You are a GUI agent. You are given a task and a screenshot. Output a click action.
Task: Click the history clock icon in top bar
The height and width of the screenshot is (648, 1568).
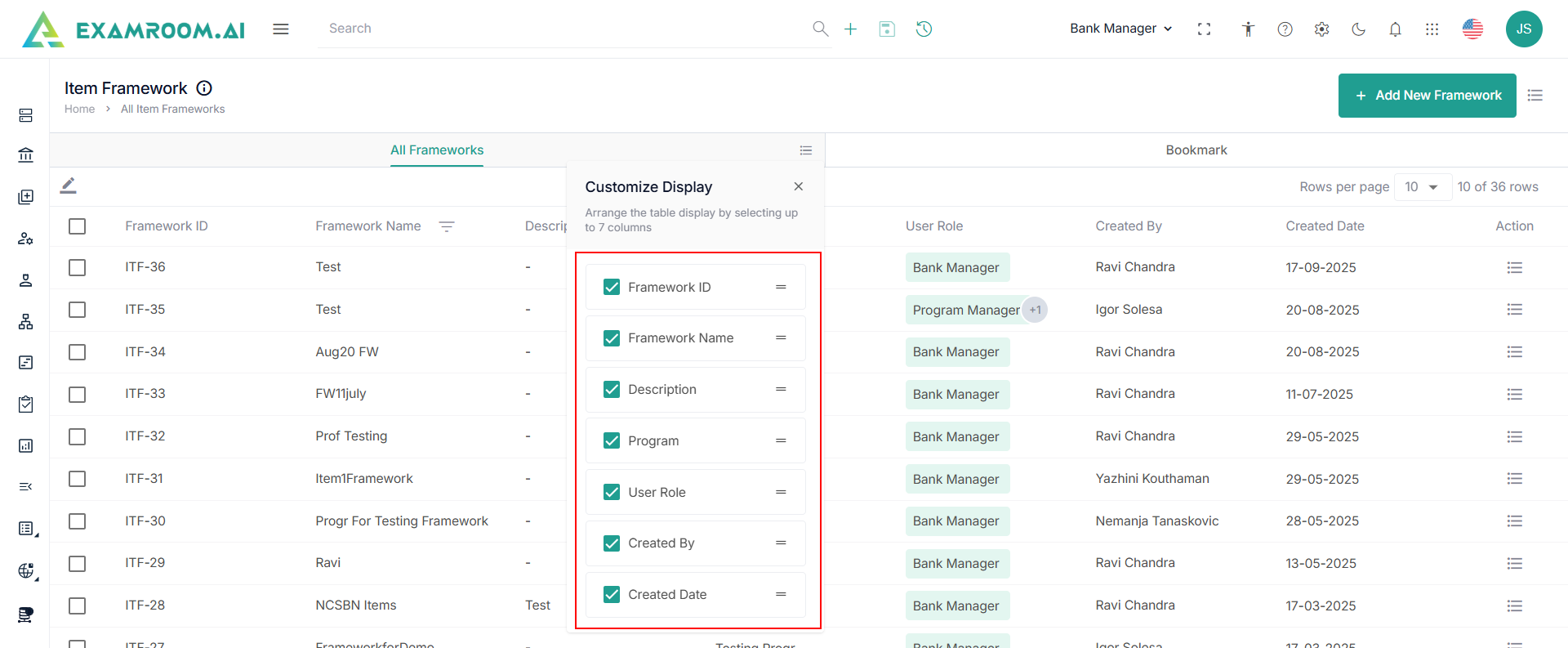point(924,29)
